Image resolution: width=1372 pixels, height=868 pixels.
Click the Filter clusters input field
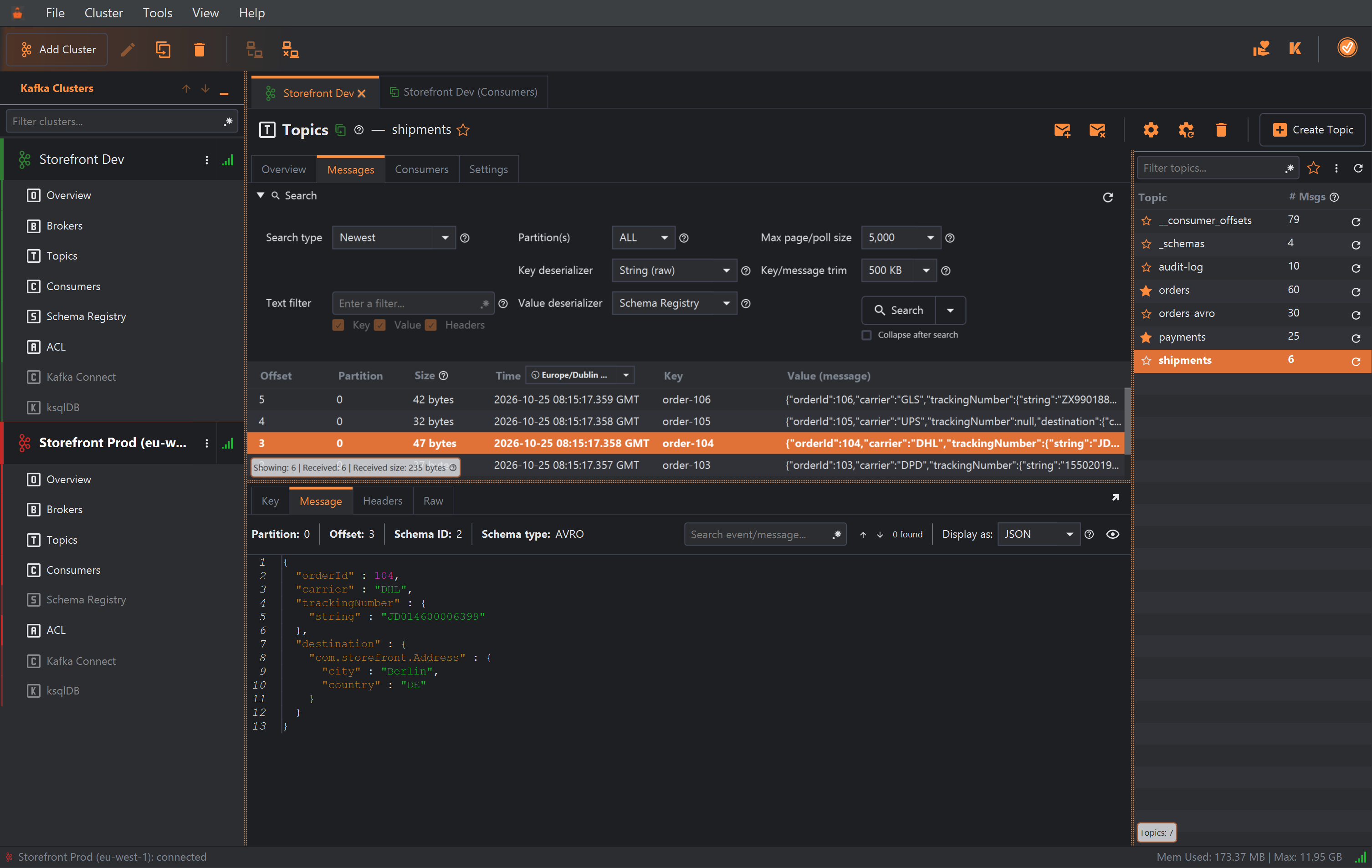[122, 121]
